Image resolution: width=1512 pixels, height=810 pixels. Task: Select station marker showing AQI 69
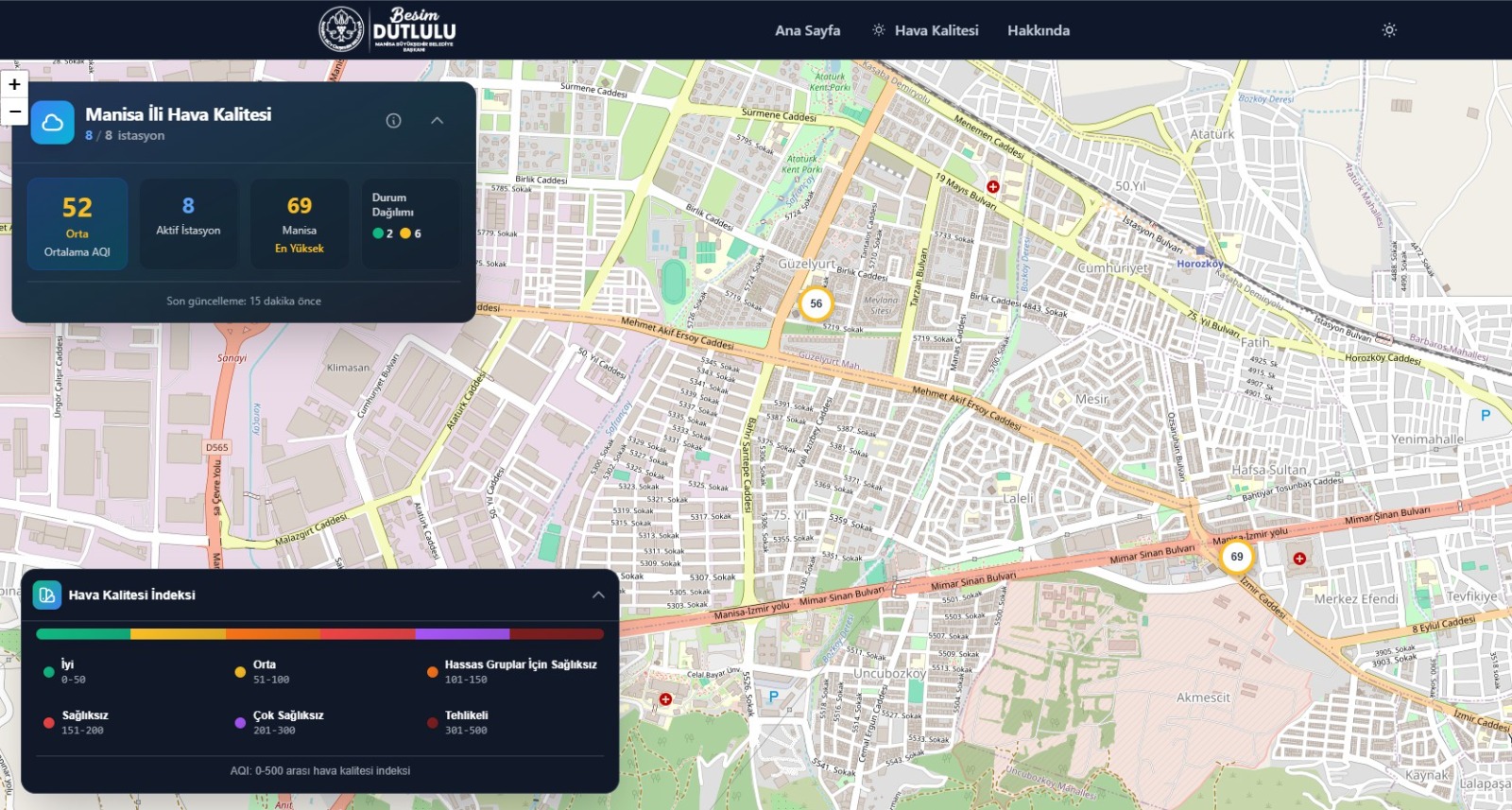(x=1236, y=557)
